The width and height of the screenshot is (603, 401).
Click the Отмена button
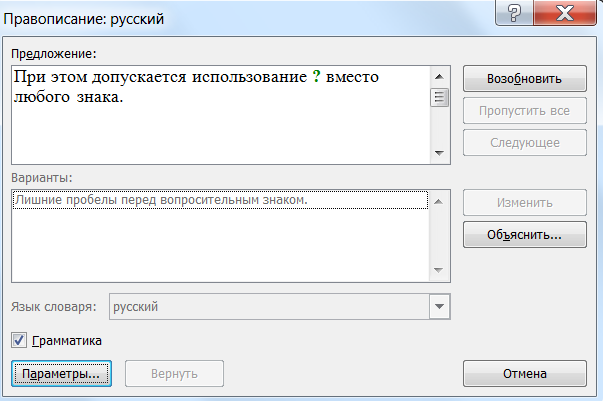[x=525, y=373]
